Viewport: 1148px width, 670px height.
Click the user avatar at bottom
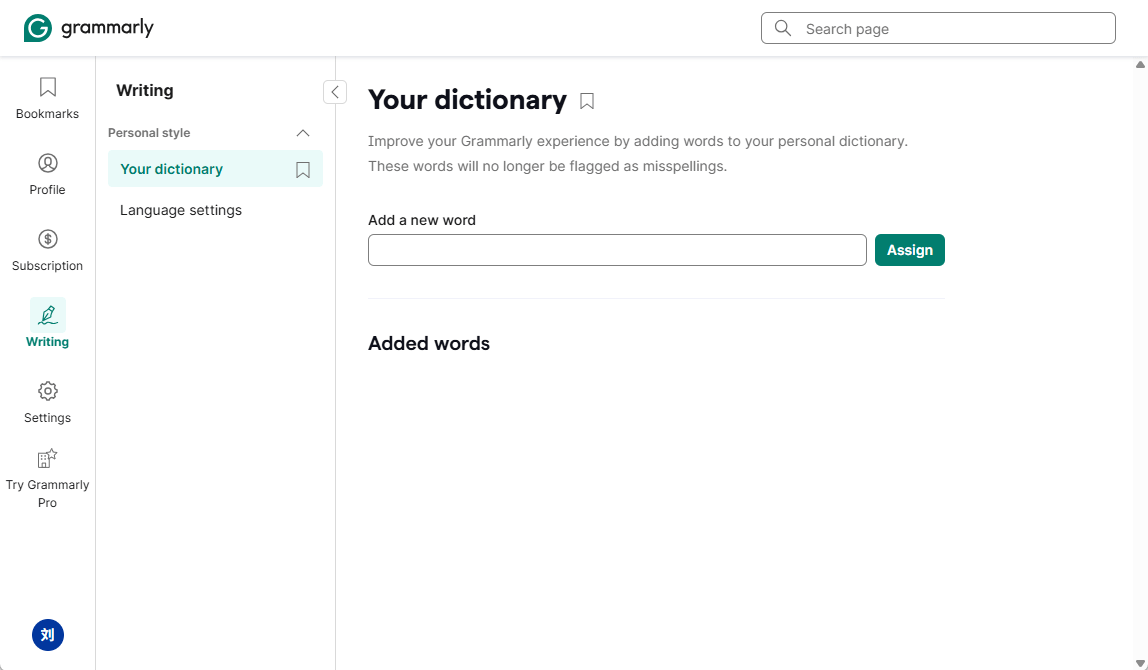48,635
